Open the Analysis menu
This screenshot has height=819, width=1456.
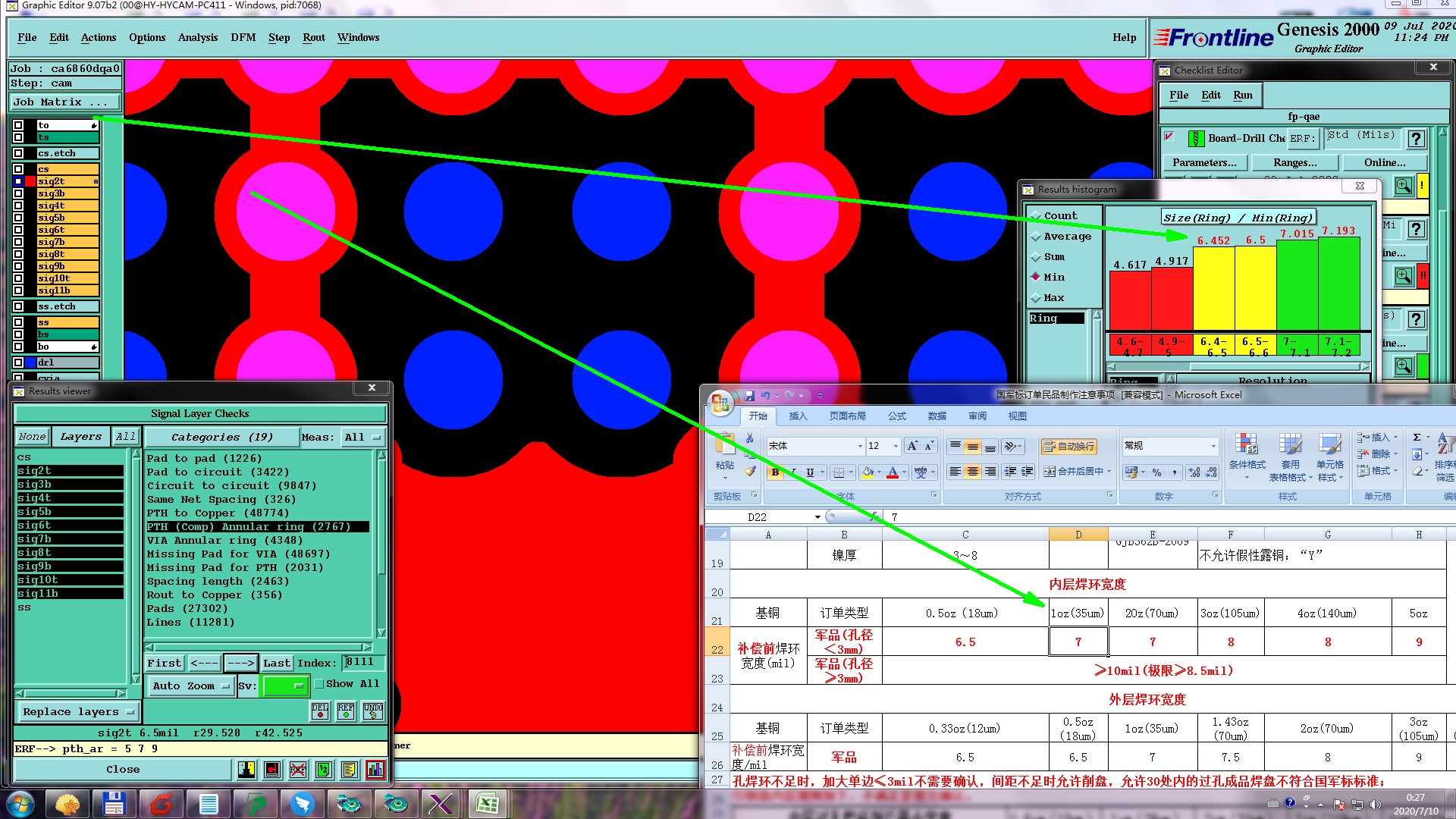tap(197, 37)
